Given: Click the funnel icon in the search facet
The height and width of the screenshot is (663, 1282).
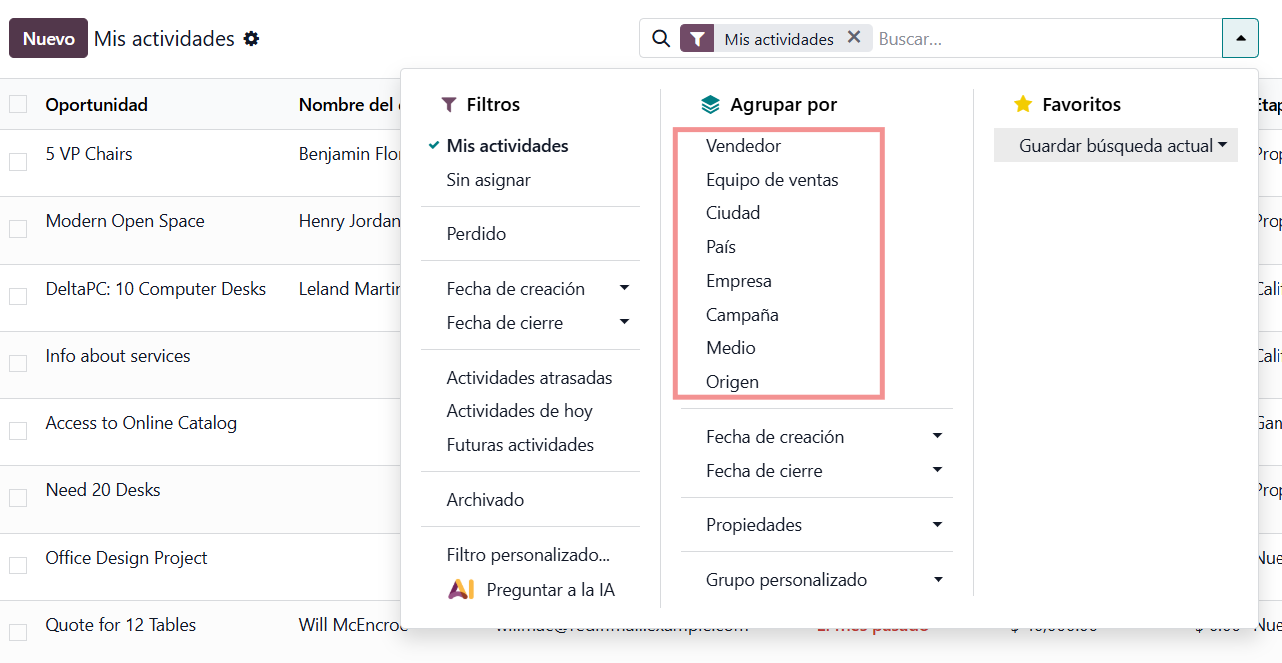Looking at the screenshot, I should click(x=697, y=39).
